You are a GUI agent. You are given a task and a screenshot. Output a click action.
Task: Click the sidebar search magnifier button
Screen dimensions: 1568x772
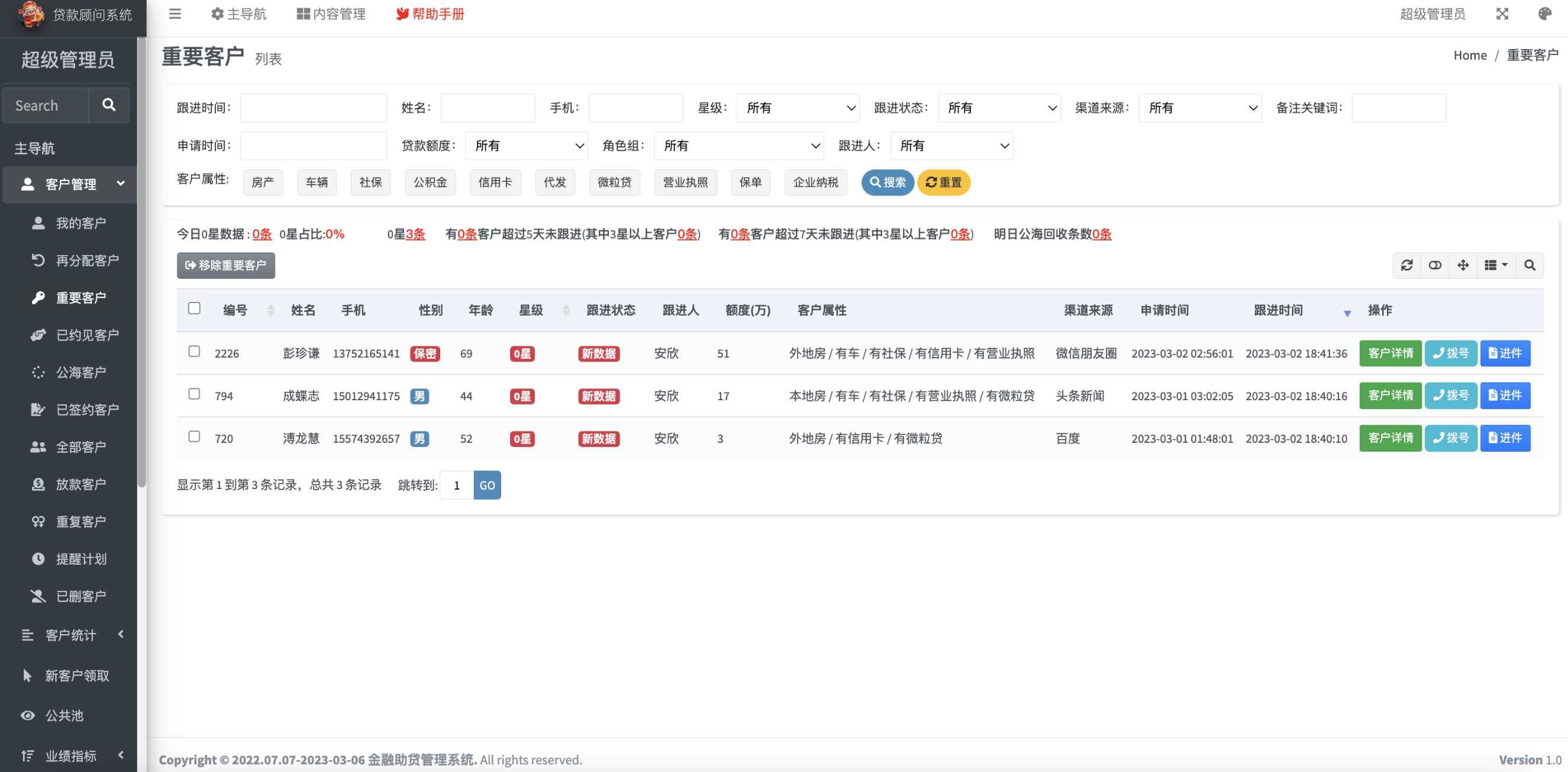[109, 105]
